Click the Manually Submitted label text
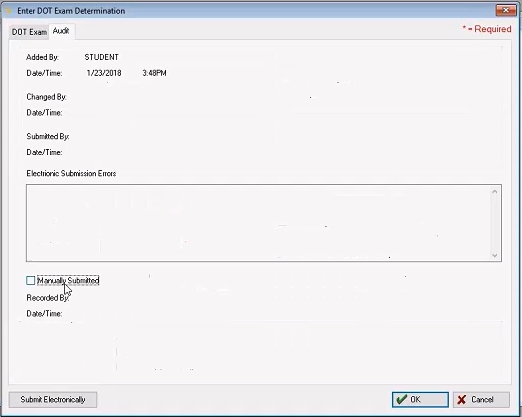 pyautogui.click(x=68, y=280)
